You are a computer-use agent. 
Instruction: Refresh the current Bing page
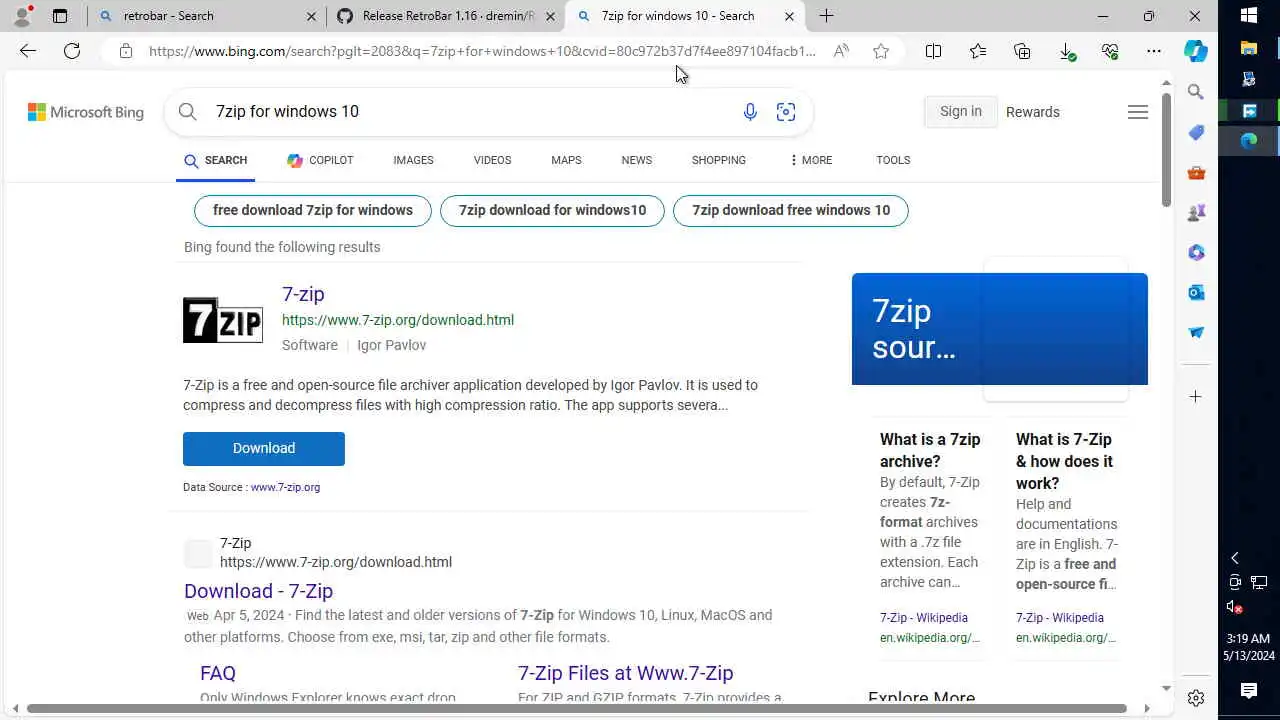coord(72,51)
